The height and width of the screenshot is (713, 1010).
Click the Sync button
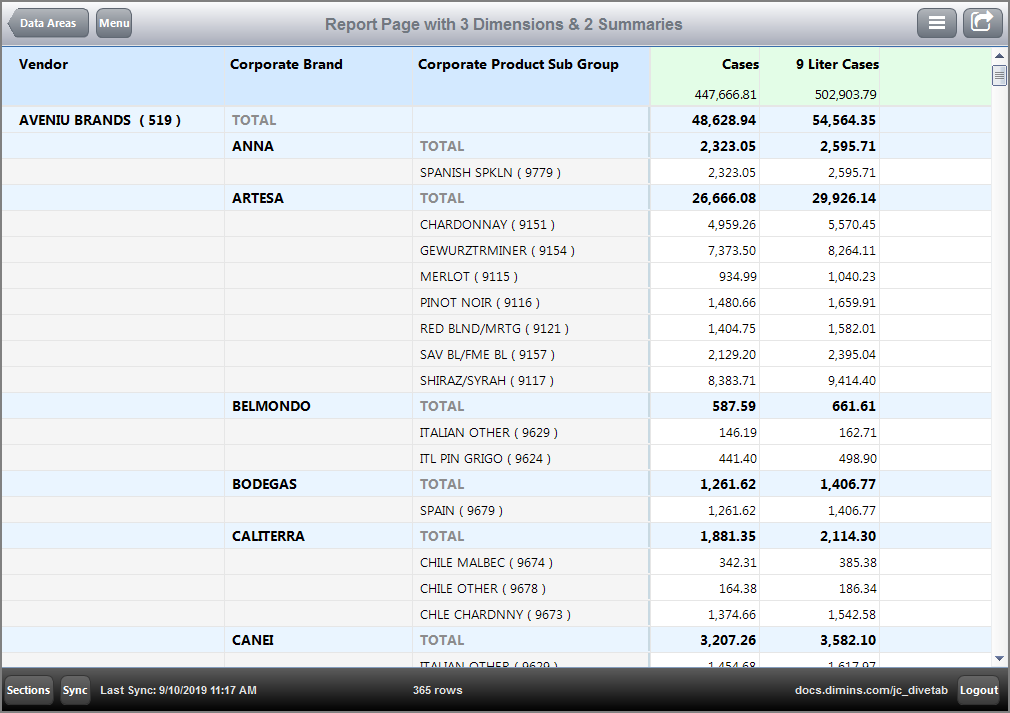click(75, 690)
